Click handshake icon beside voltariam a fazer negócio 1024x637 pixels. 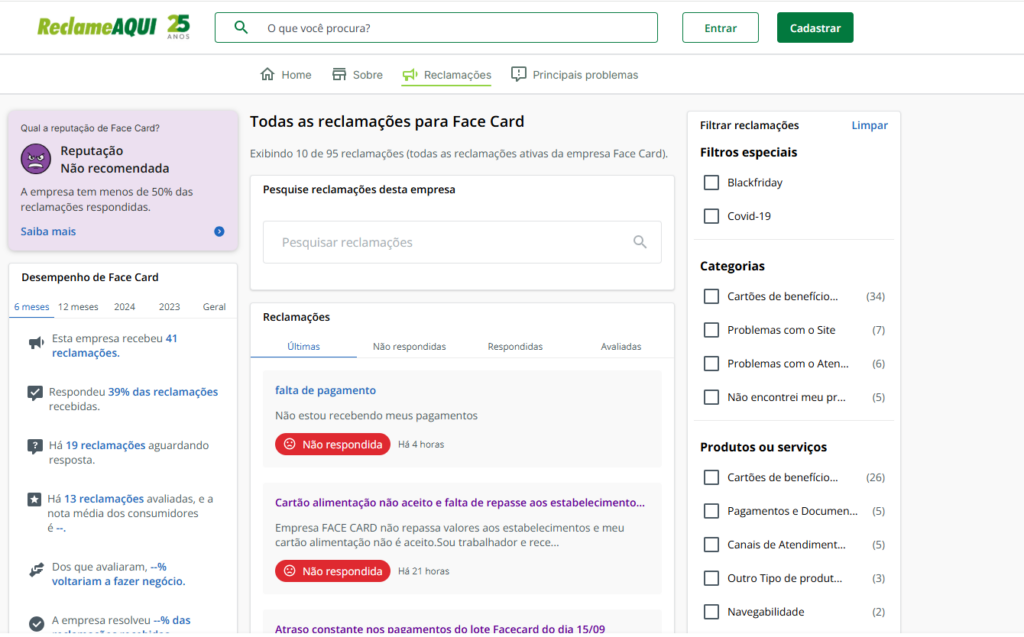click(37, 570)
